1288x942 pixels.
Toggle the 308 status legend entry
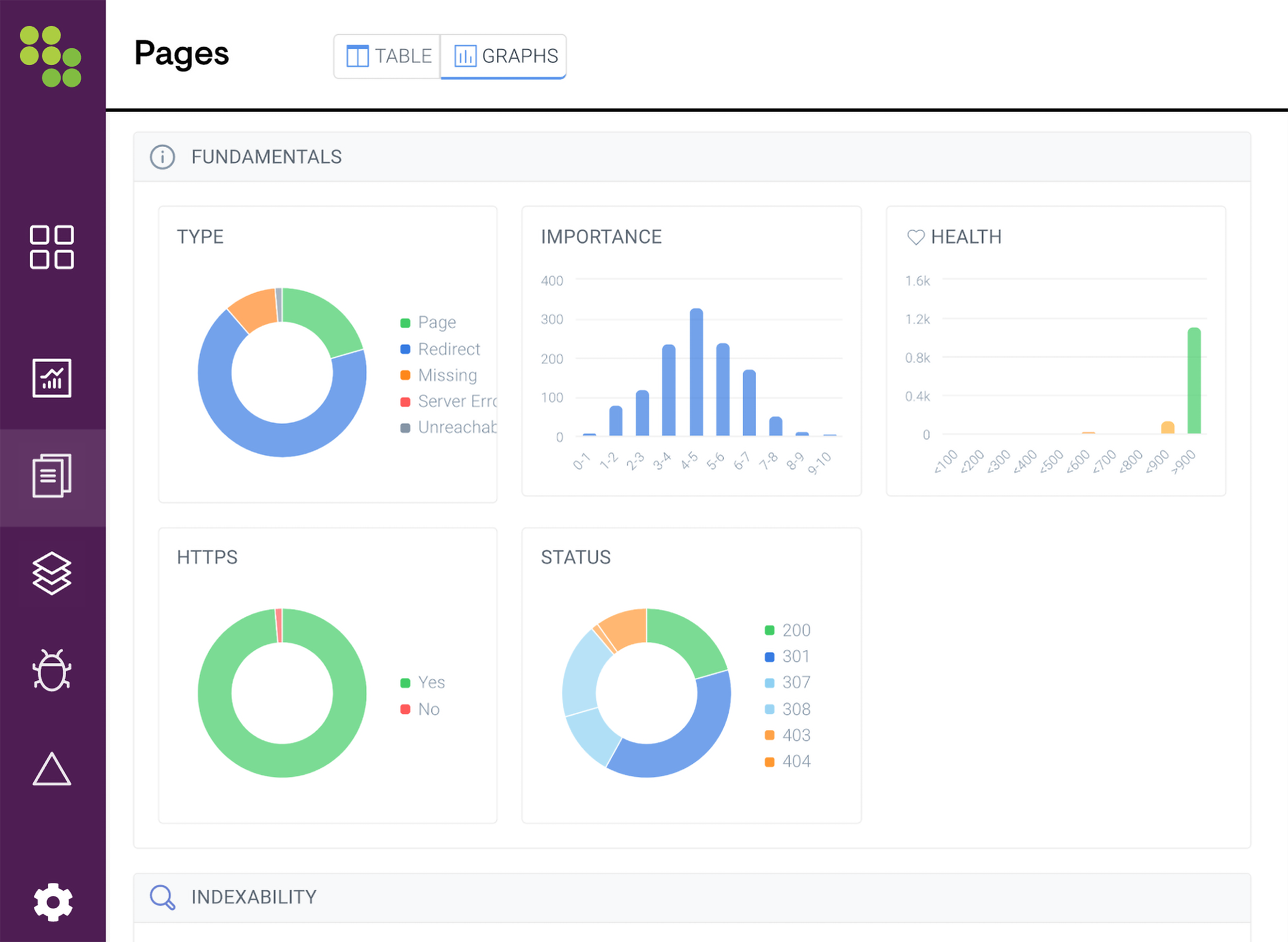[x=788, y=710]
